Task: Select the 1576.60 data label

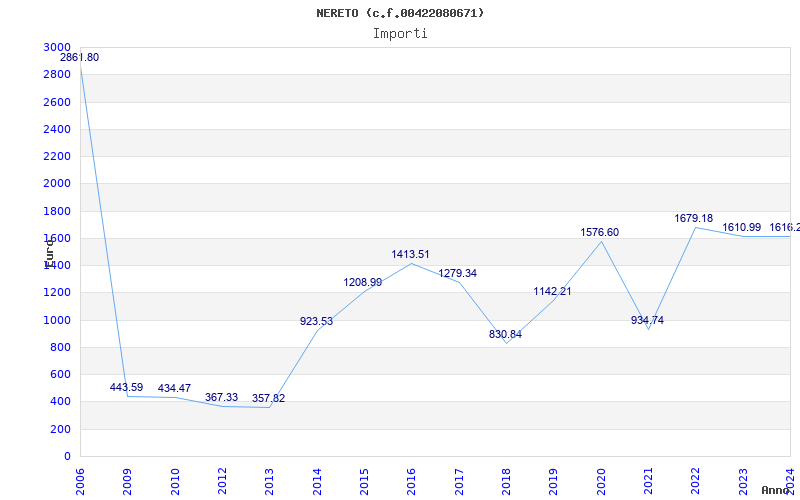Action: [x=599, y=233]
